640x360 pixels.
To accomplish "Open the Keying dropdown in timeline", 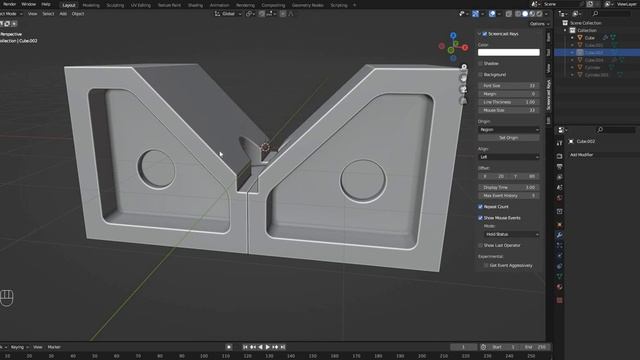I will click(19, 347).
